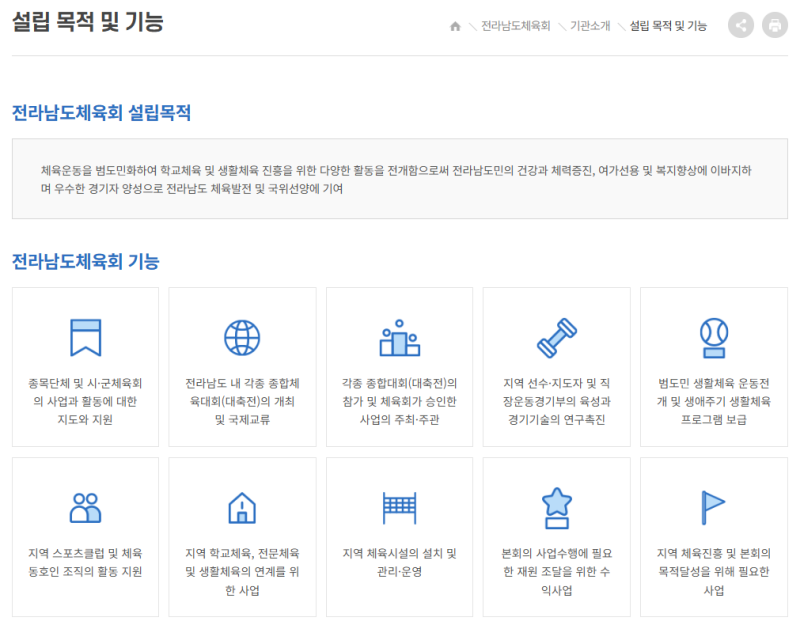Click the 지역 체육시설의 설치 및 관리·운영 text
800x625 pixels.
(399, 563)
